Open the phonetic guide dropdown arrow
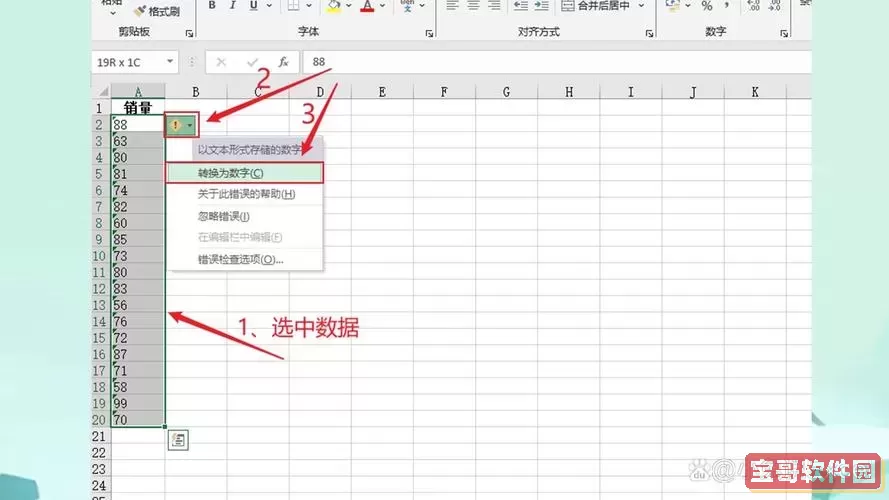 pyautogui.click(x=422, y=6)
